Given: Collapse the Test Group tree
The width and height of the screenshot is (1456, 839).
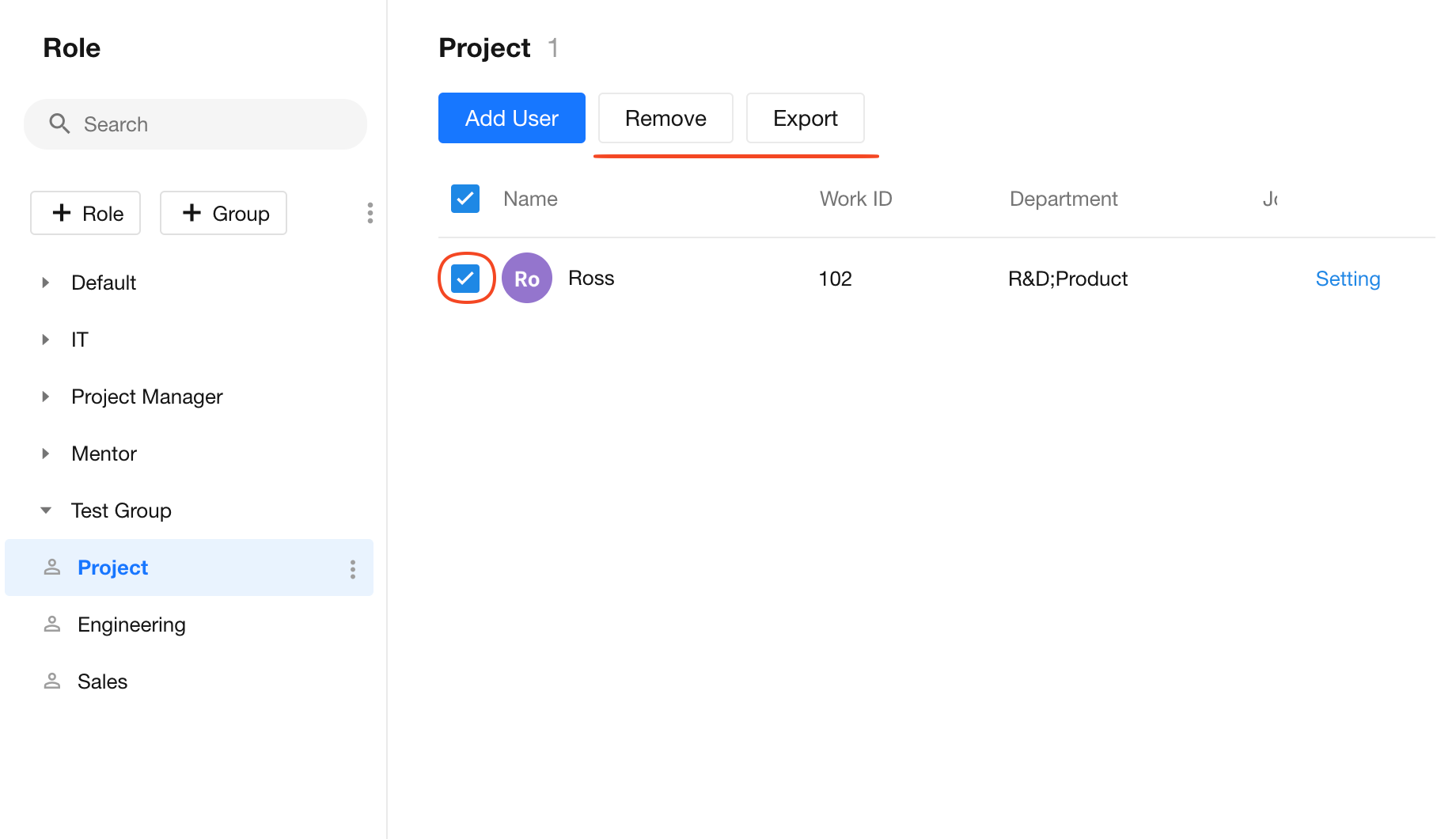Looking at the screenshot, I should pyautogui.click(x=46, y=511).
